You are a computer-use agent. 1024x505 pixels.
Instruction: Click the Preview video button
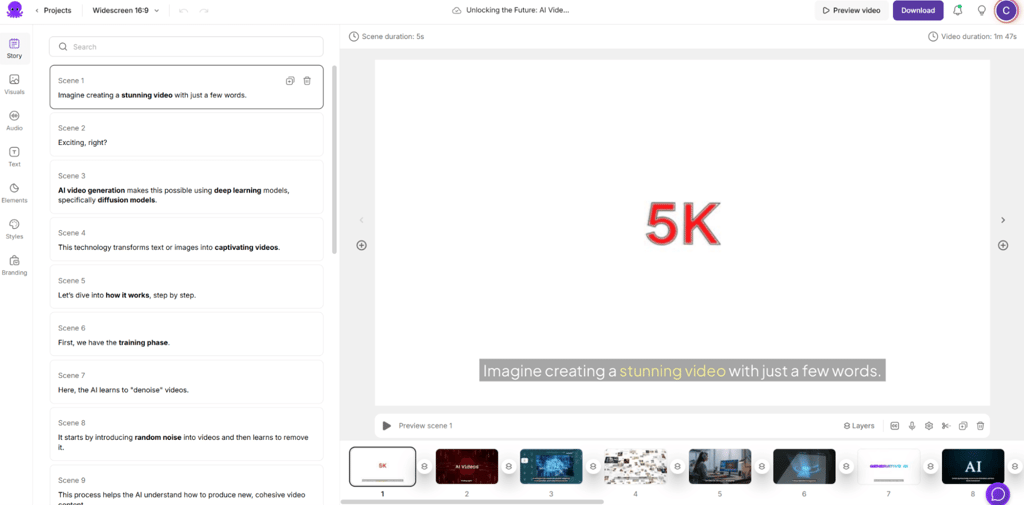(x=851, y=10)
